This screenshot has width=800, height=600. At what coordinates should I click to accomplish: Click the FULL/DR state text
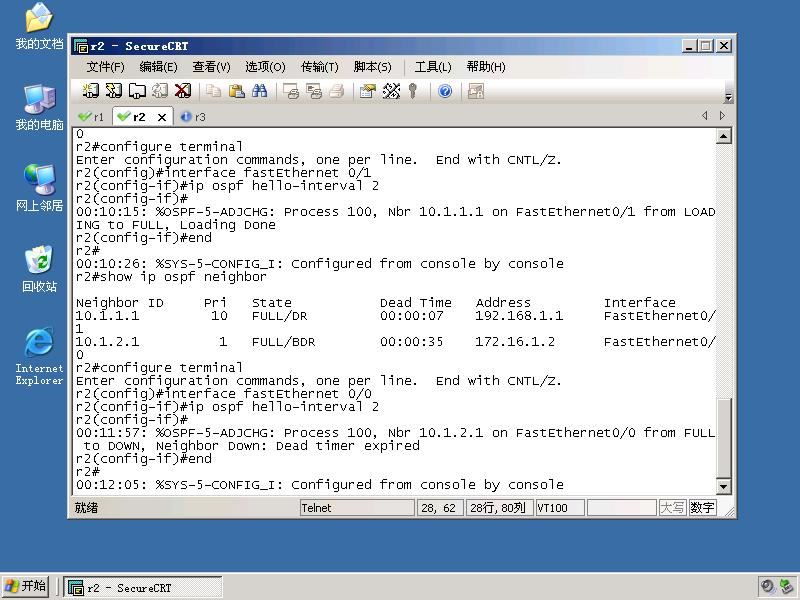pyautogui.click(x=279, y=316)
